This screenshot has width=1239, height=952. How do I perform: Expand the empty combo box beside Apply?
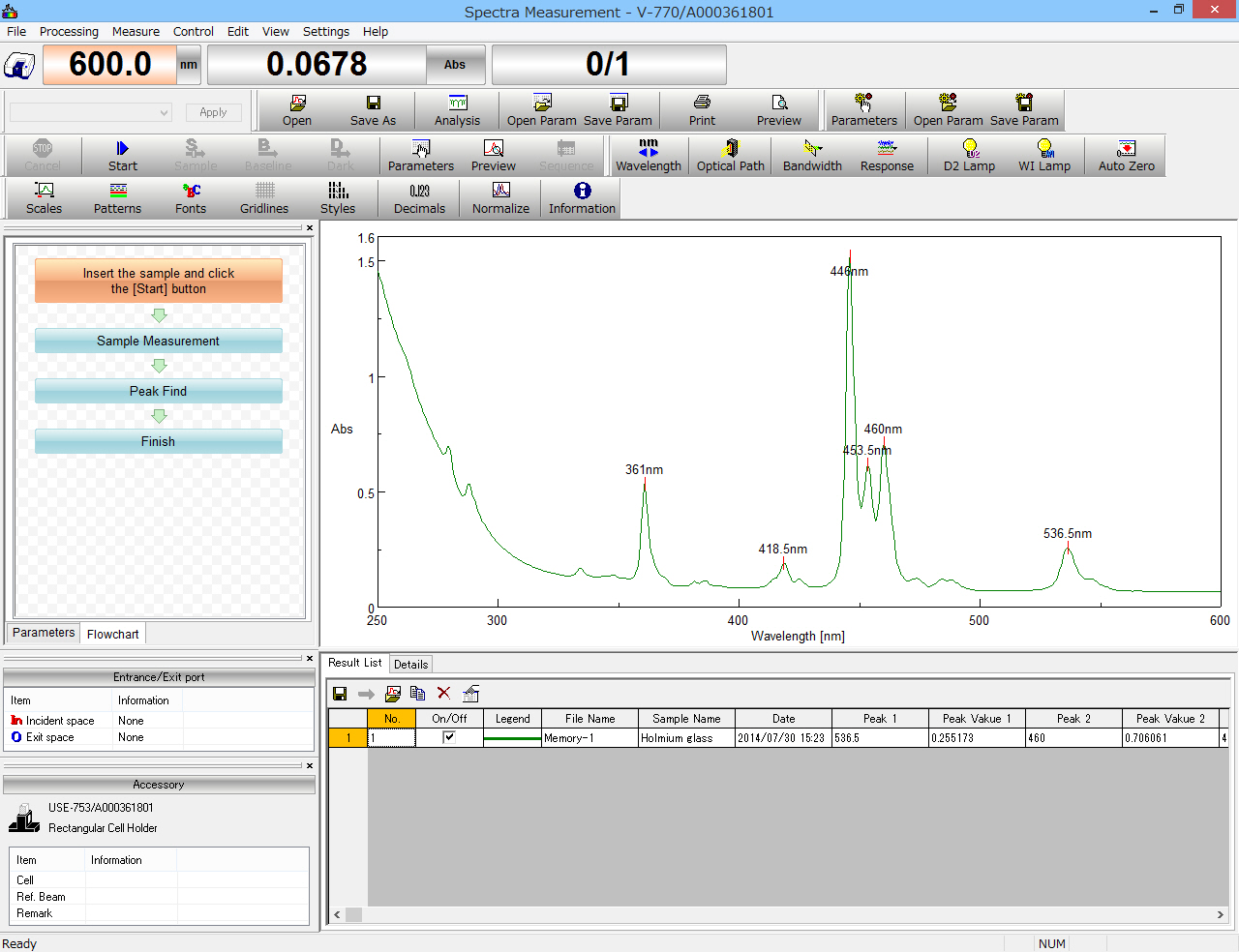click(164, 112)
